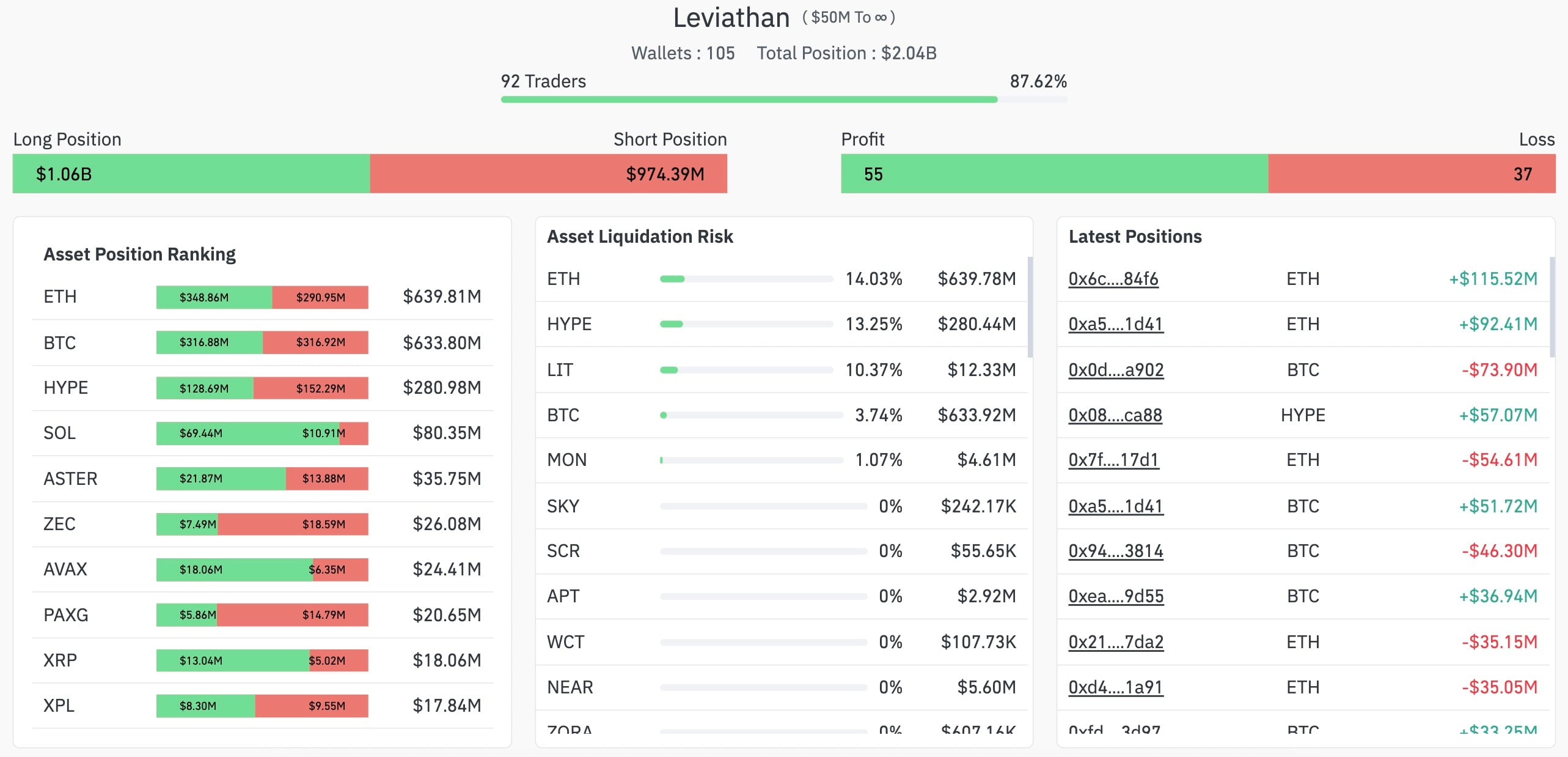Click the $1.06B long position bar
1568x757 pixels.
pos(191,174)
